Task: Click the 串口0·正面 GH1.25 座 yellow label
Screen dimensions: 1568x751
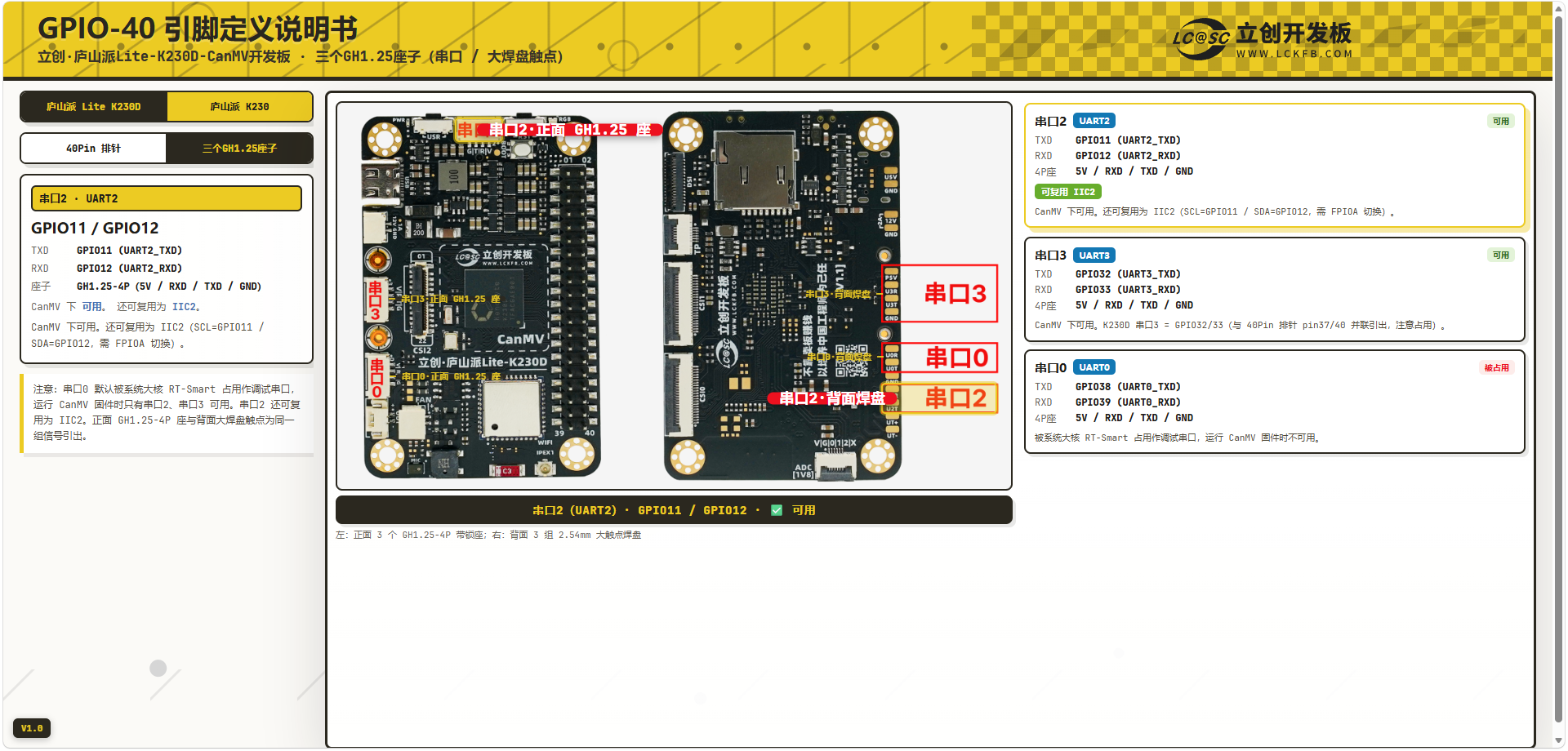Action: point(452,376)
